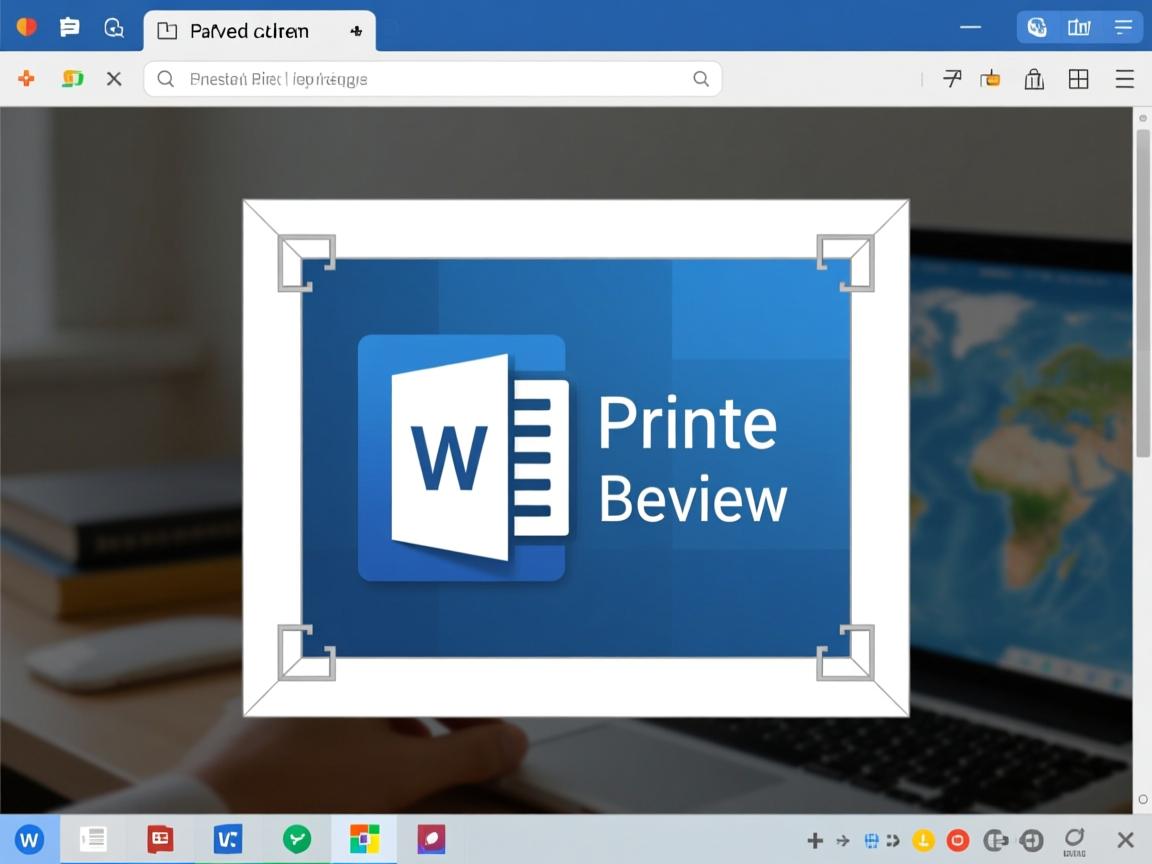Open the red presentation app in taskbar
Viewport: 1152px width, 864px height.
pyautogui.click(x=160, y=840)
